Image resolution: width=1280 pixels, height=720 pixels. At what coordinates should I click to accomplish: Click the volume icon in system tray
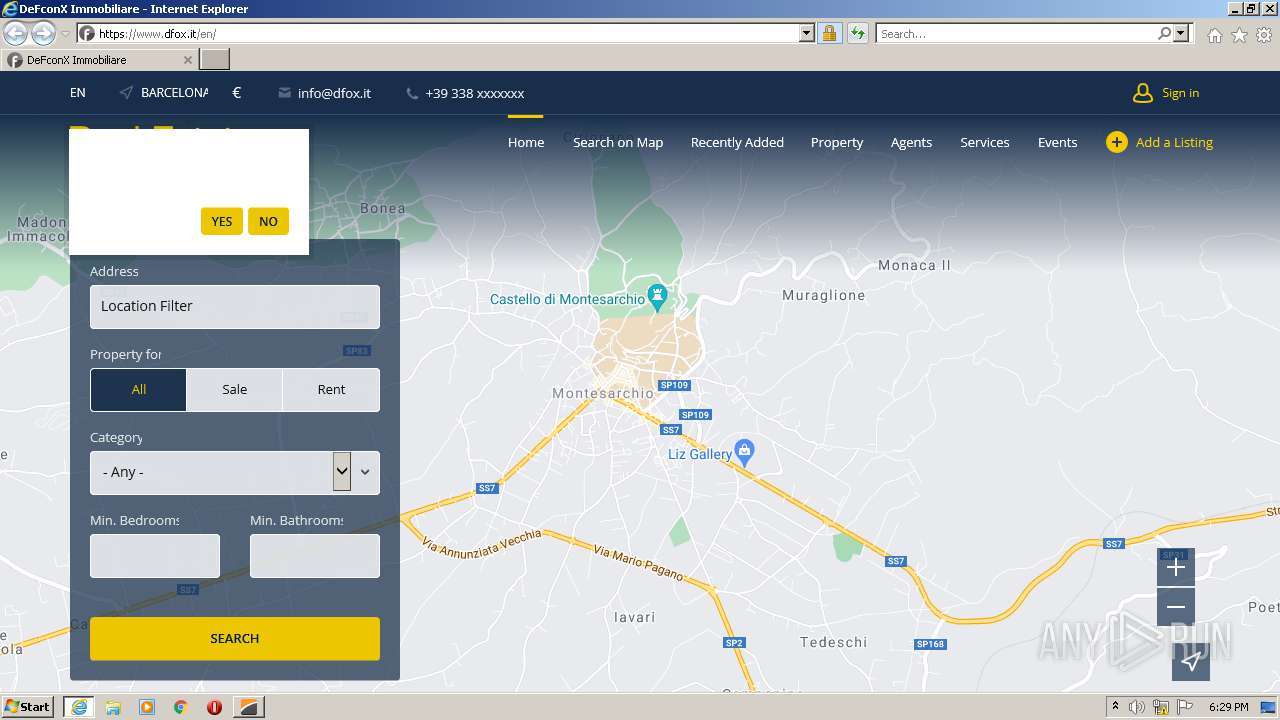pos(1137,707)
